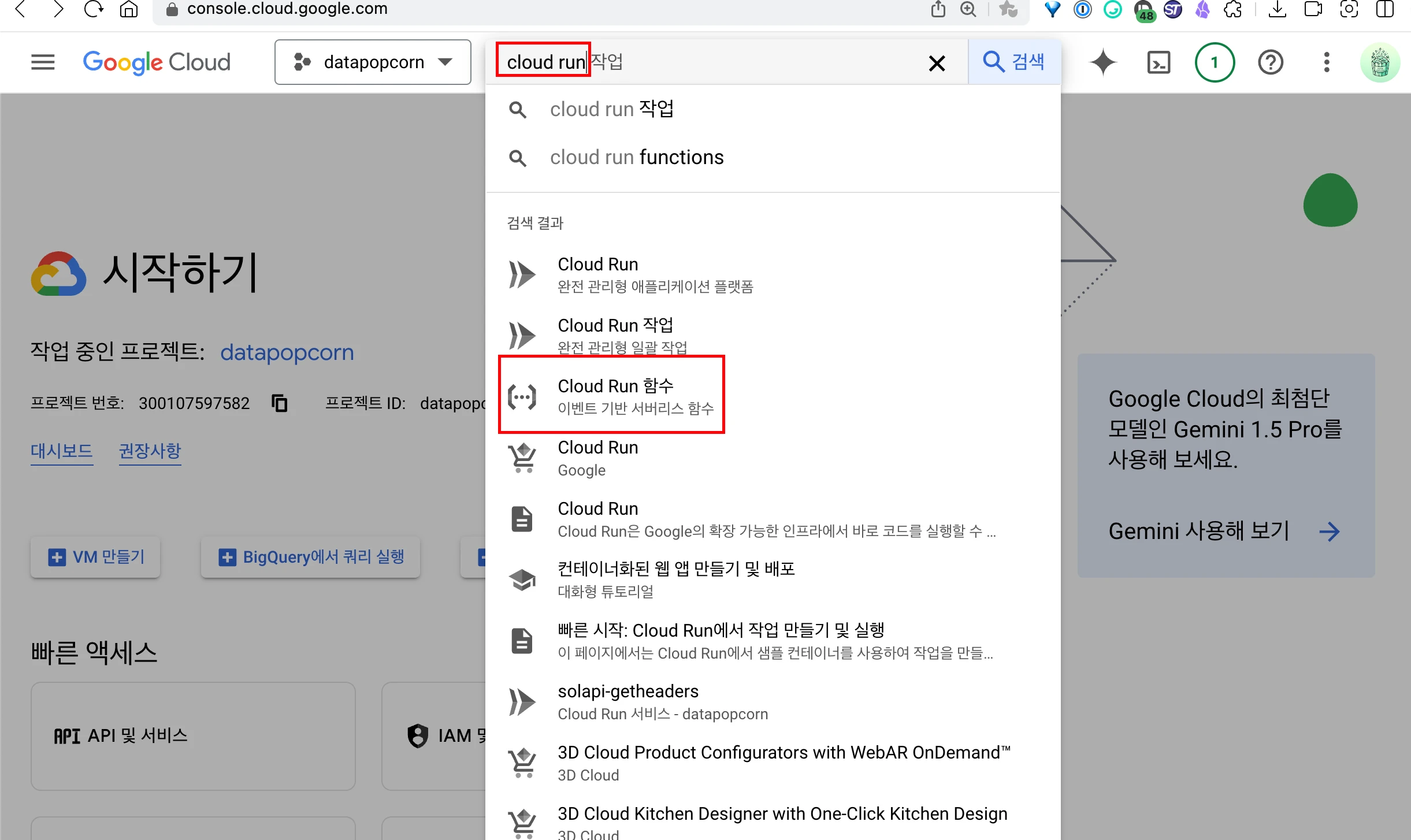
Task: Select the suggestion cloud run 작업
Action: (773, 109)
